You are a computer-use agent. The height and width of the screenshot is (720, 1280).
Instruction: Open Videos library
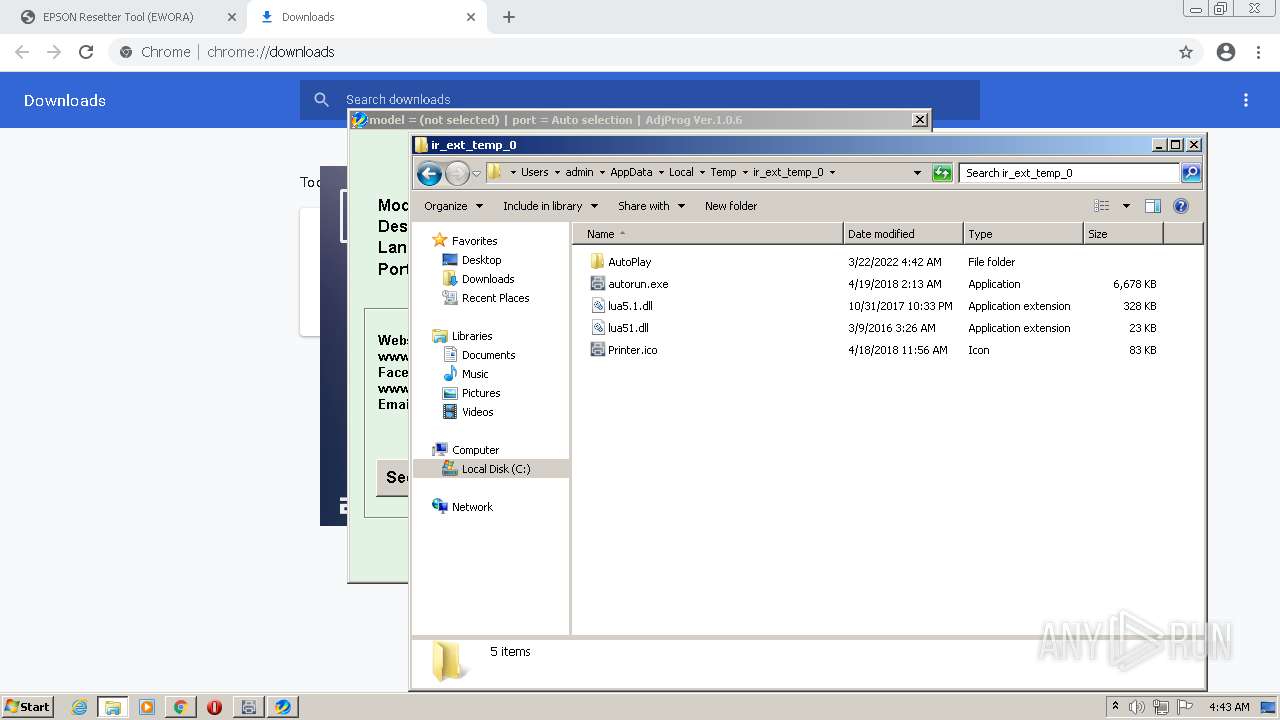(x=477, y=412)
